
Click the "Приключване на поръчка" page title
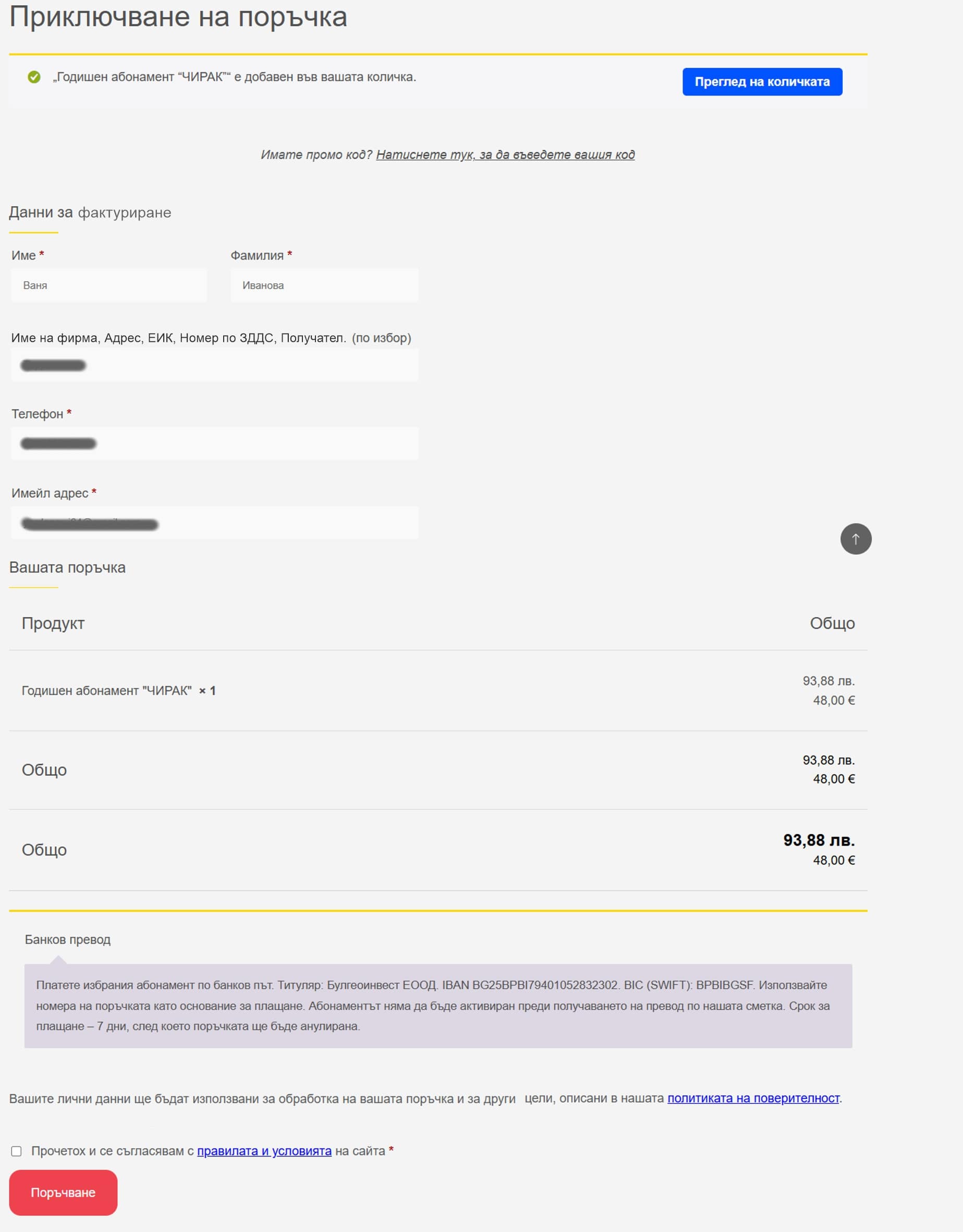coord(178,17)
